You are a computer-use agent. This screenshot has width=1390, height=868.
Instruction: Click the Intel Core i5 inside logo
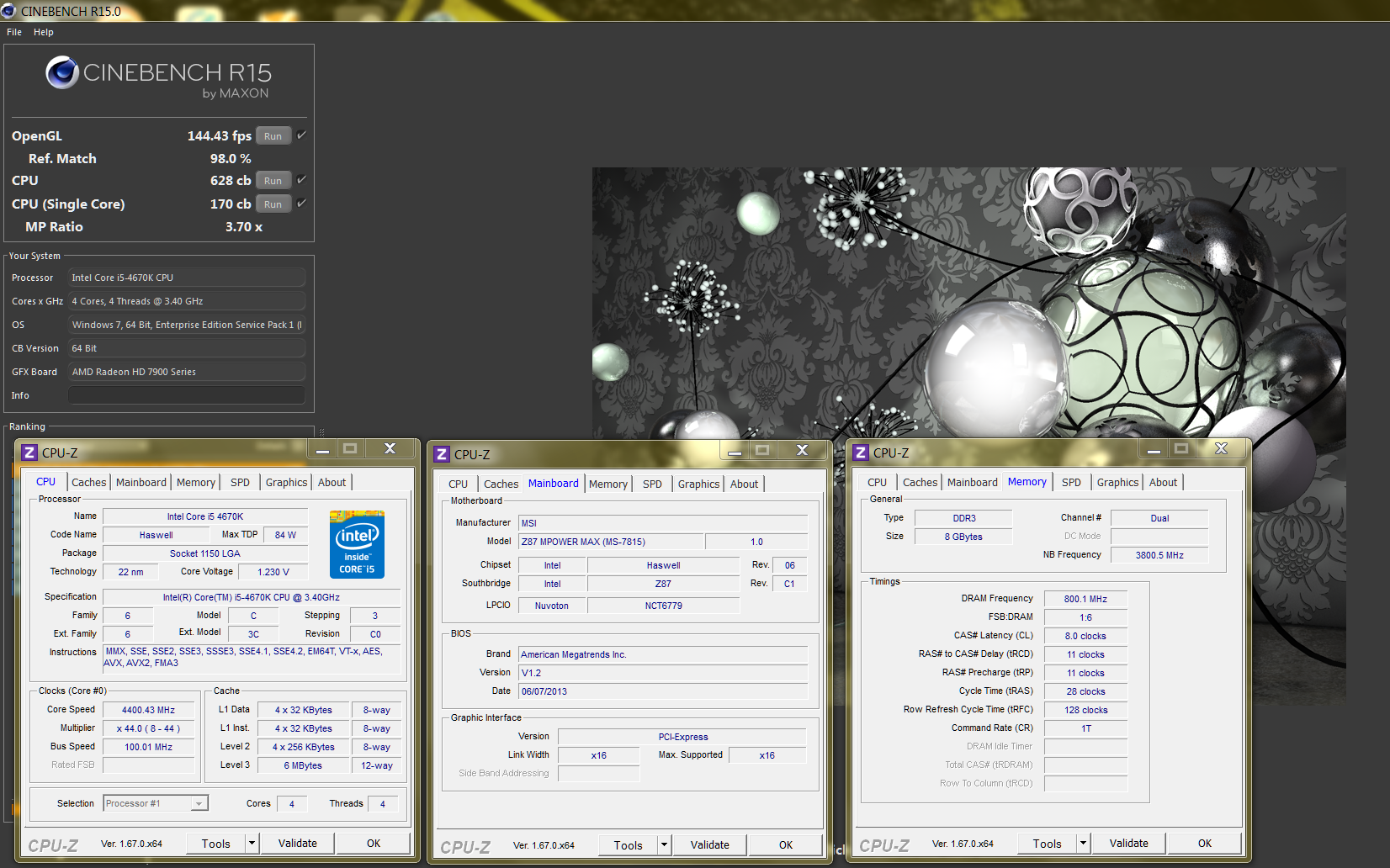pos(357,544)
